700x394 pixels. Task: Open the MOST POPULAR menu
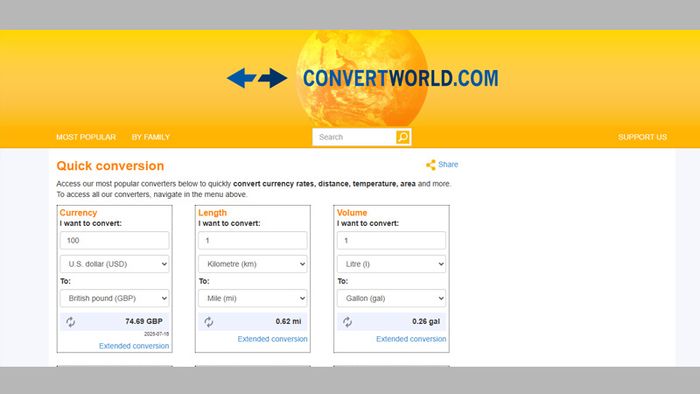pyautogui.click(x=86, y=137)
